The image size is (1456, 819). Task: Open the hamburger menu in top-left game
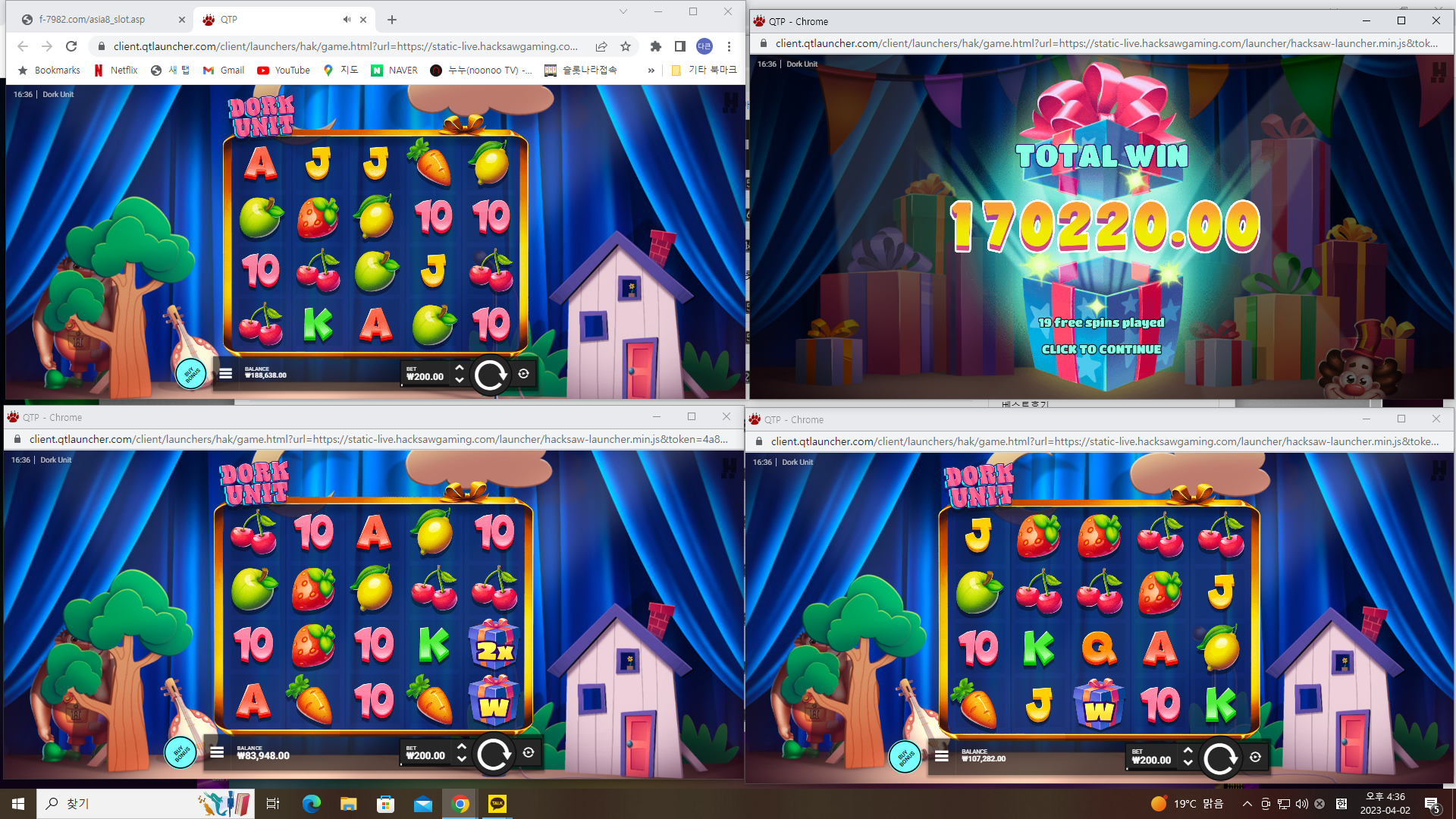(225, 373)
